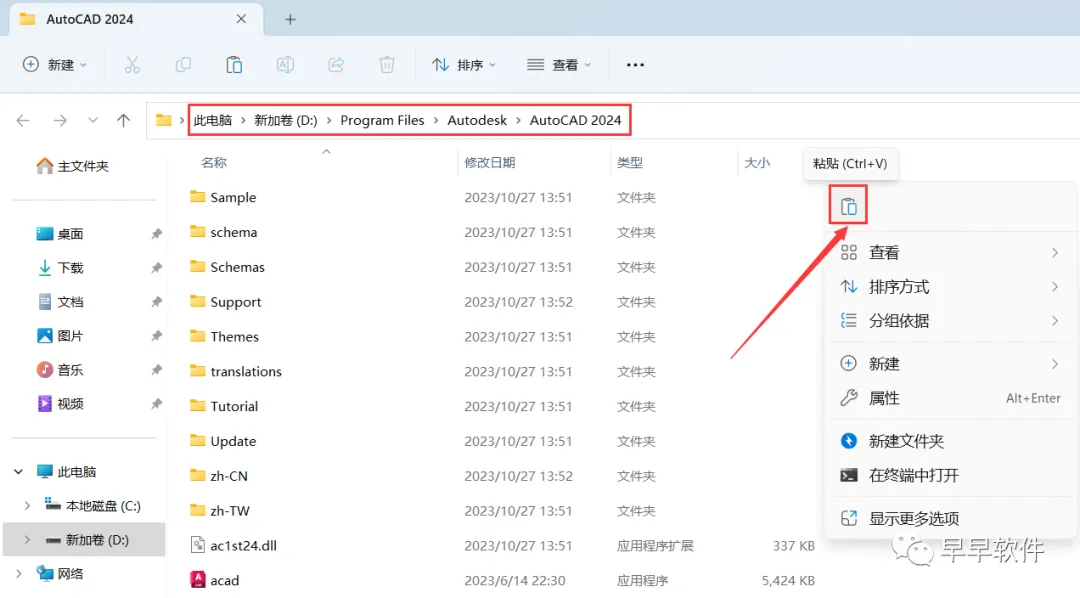Screen dimensions: 1080x598
Task: Open the 主文件夹 home item
Action: 73,166
